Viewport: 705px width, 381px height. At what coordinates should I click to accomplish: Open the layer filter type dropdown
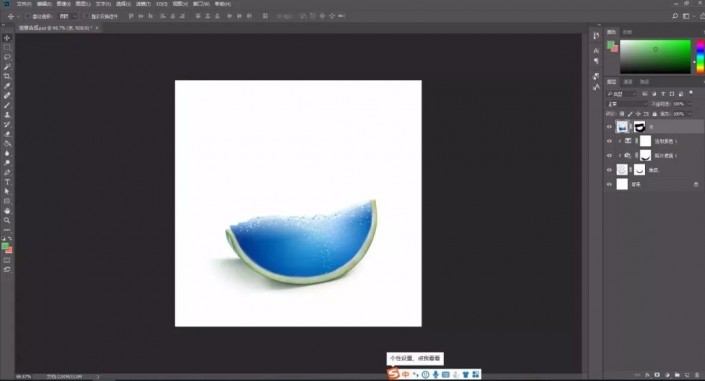622,94
